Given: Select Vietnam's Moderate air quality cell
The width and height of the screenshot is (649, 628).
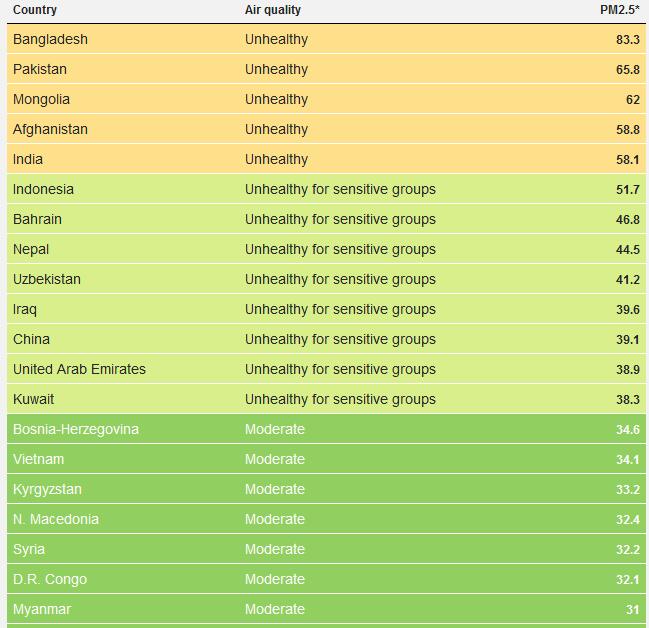Looking at the screenshot, I should (x=274, y=459).
